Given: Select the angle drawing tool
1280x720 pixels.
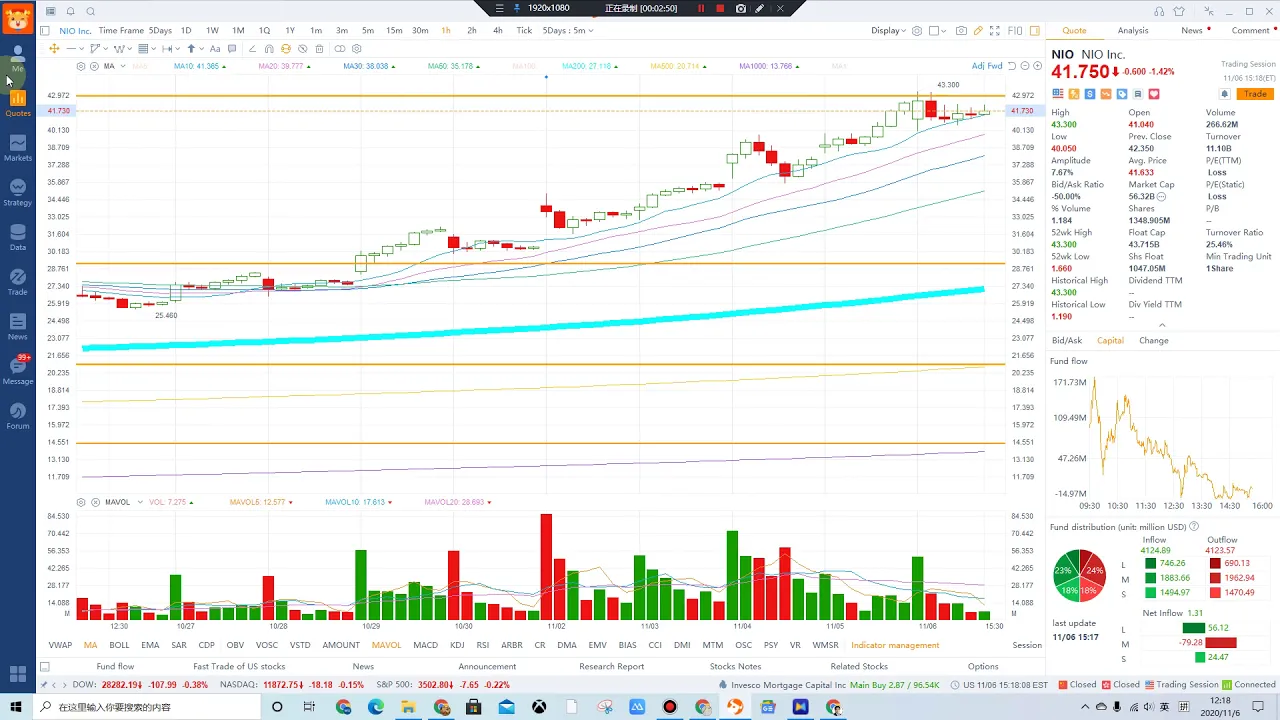Looking at the screenshot, I should [252, 48].
